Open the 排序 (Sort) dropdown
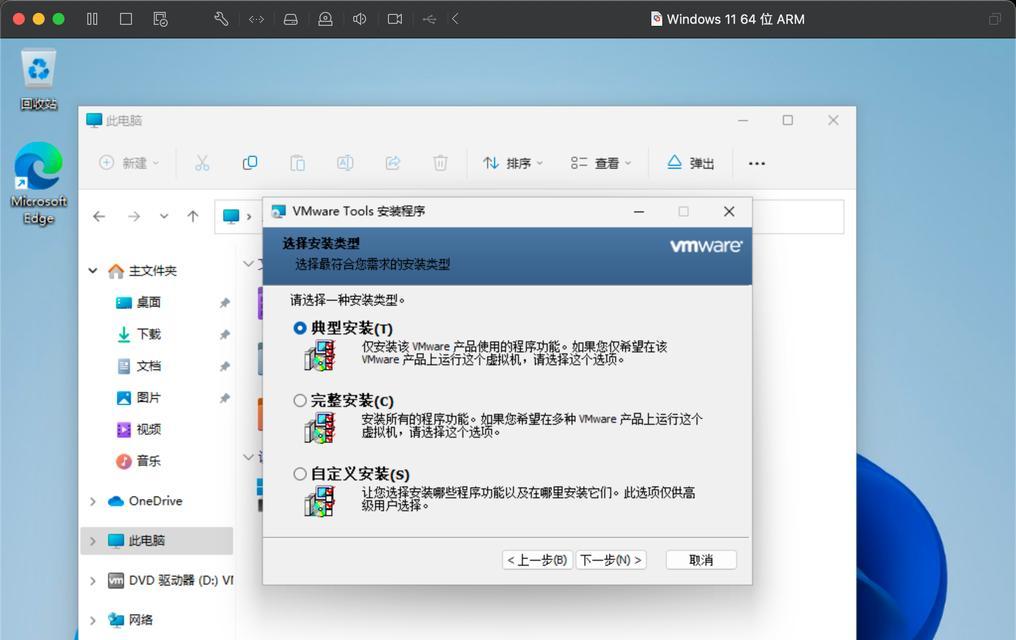Image resolution: width=1016 pixels, height=640 pixels. 513,163
